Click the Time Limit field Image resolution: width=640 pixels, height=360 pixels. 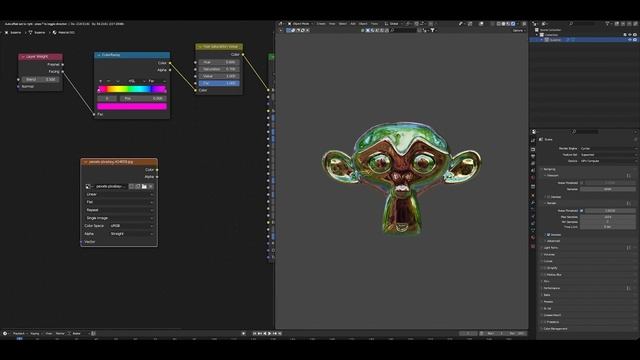[608, 227]
